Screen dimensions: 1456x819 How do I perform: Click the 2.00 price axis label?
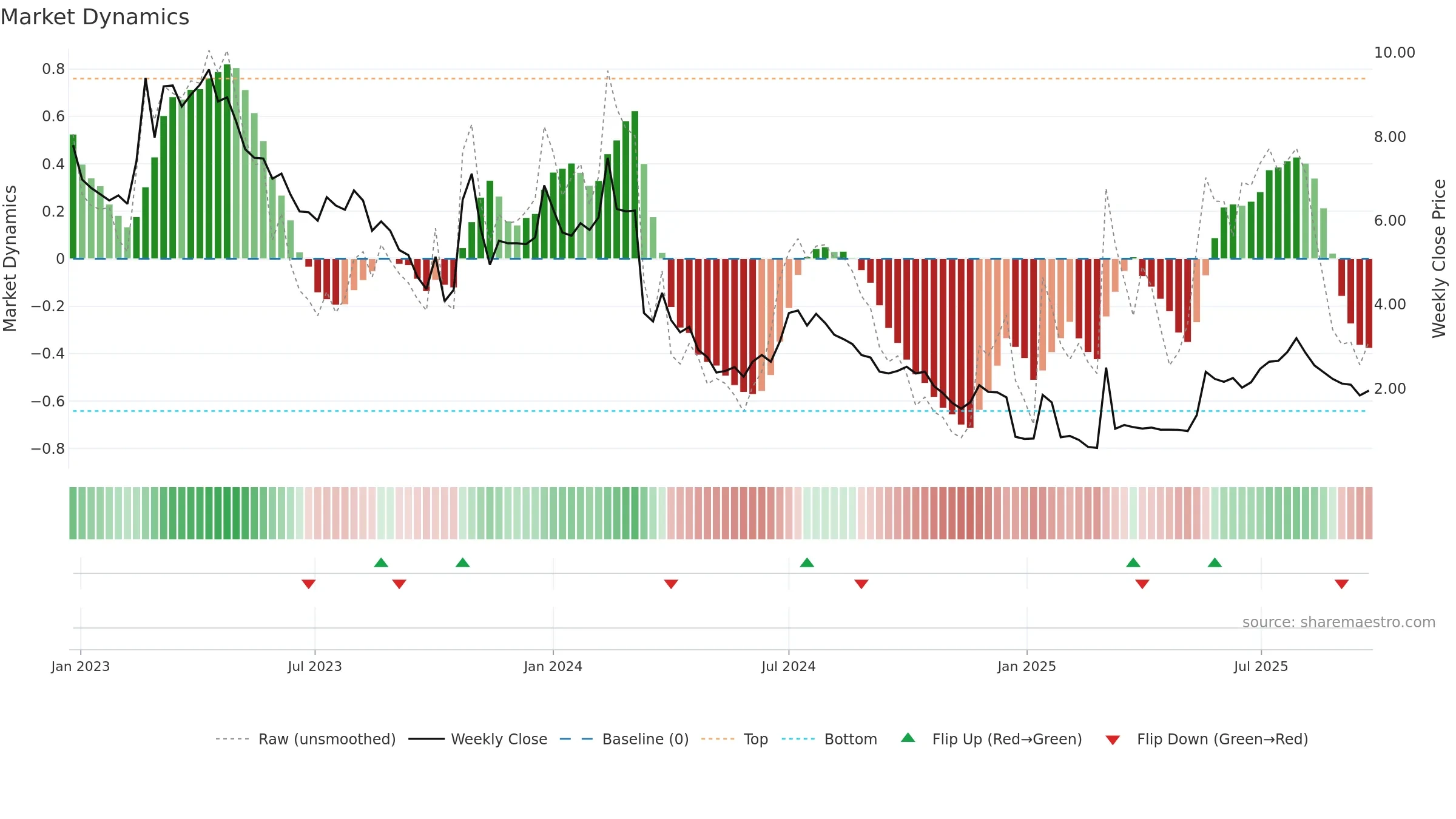[1390, 389]
